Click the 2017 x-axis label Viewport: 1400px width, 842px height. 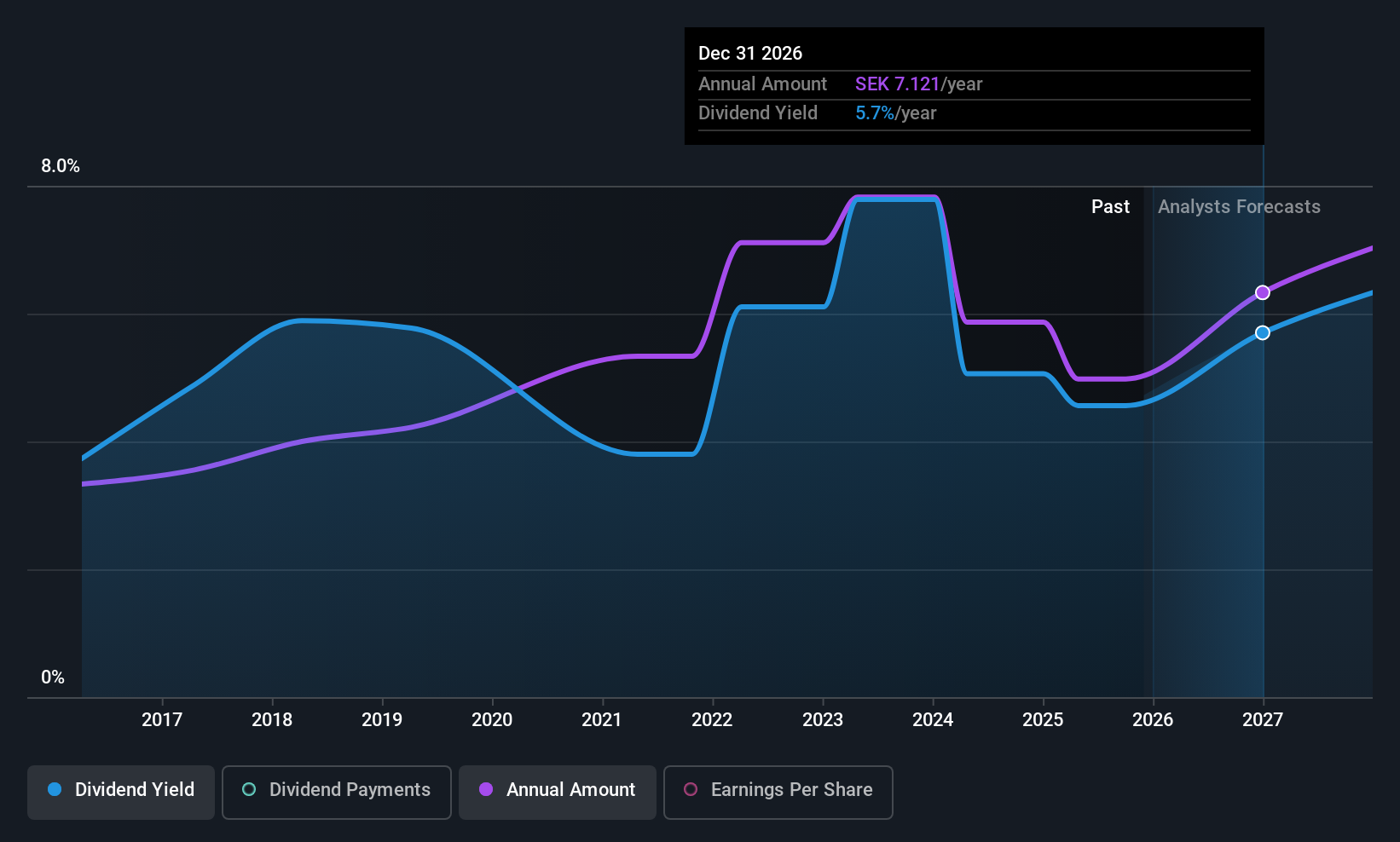pos(162,720)
